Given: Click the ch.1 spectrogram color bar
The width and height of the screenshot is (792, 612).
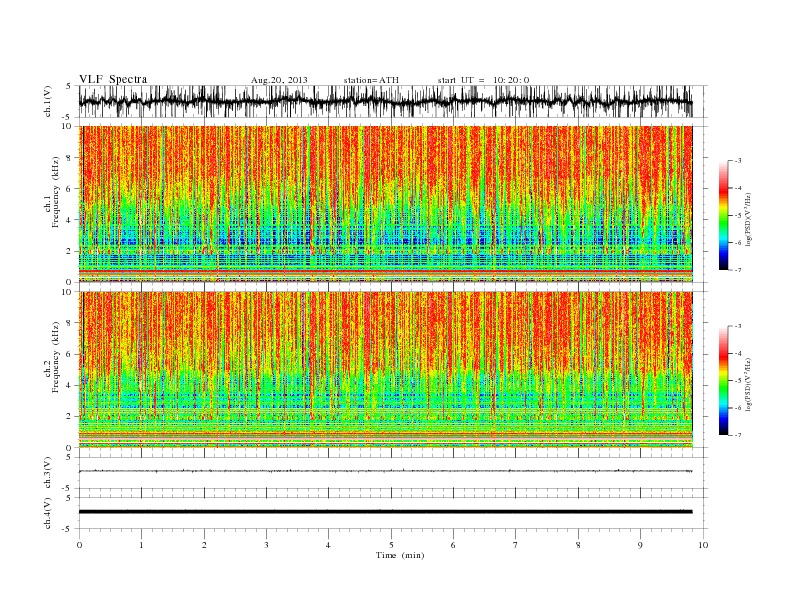Looking at the screenshot, I should 723,215.
